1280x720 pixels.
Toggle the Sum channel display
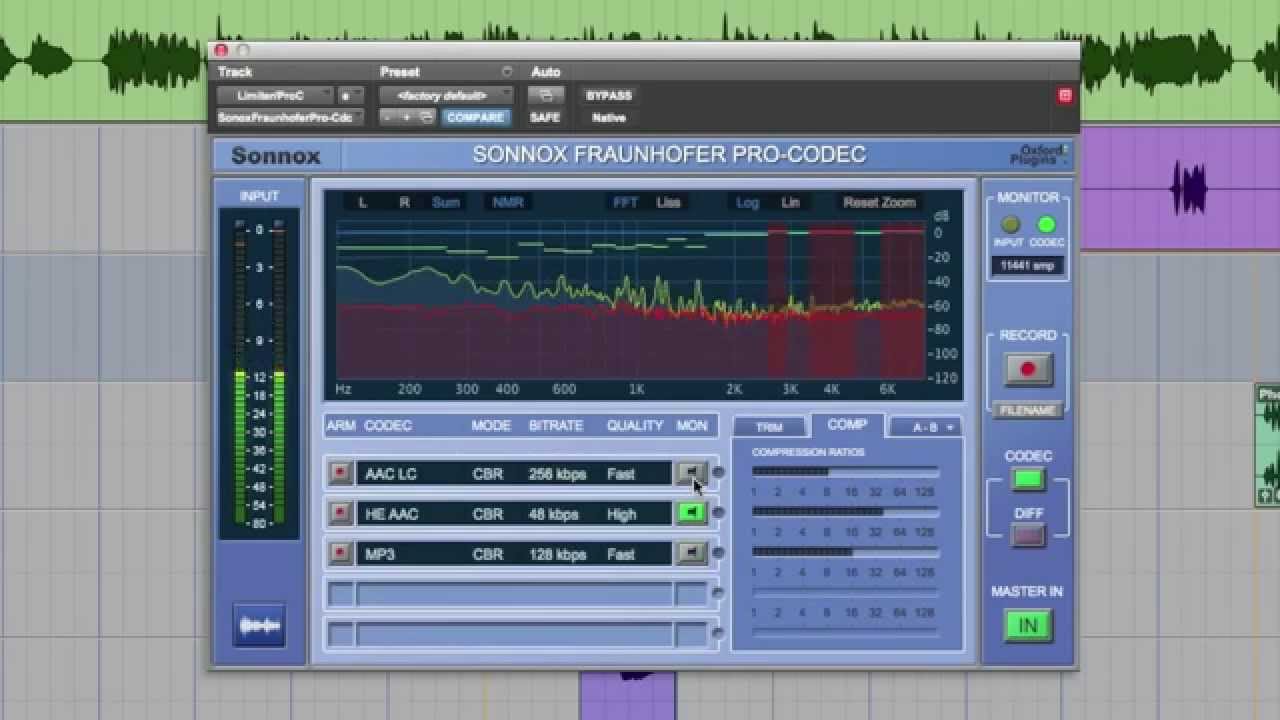(446, 202)
